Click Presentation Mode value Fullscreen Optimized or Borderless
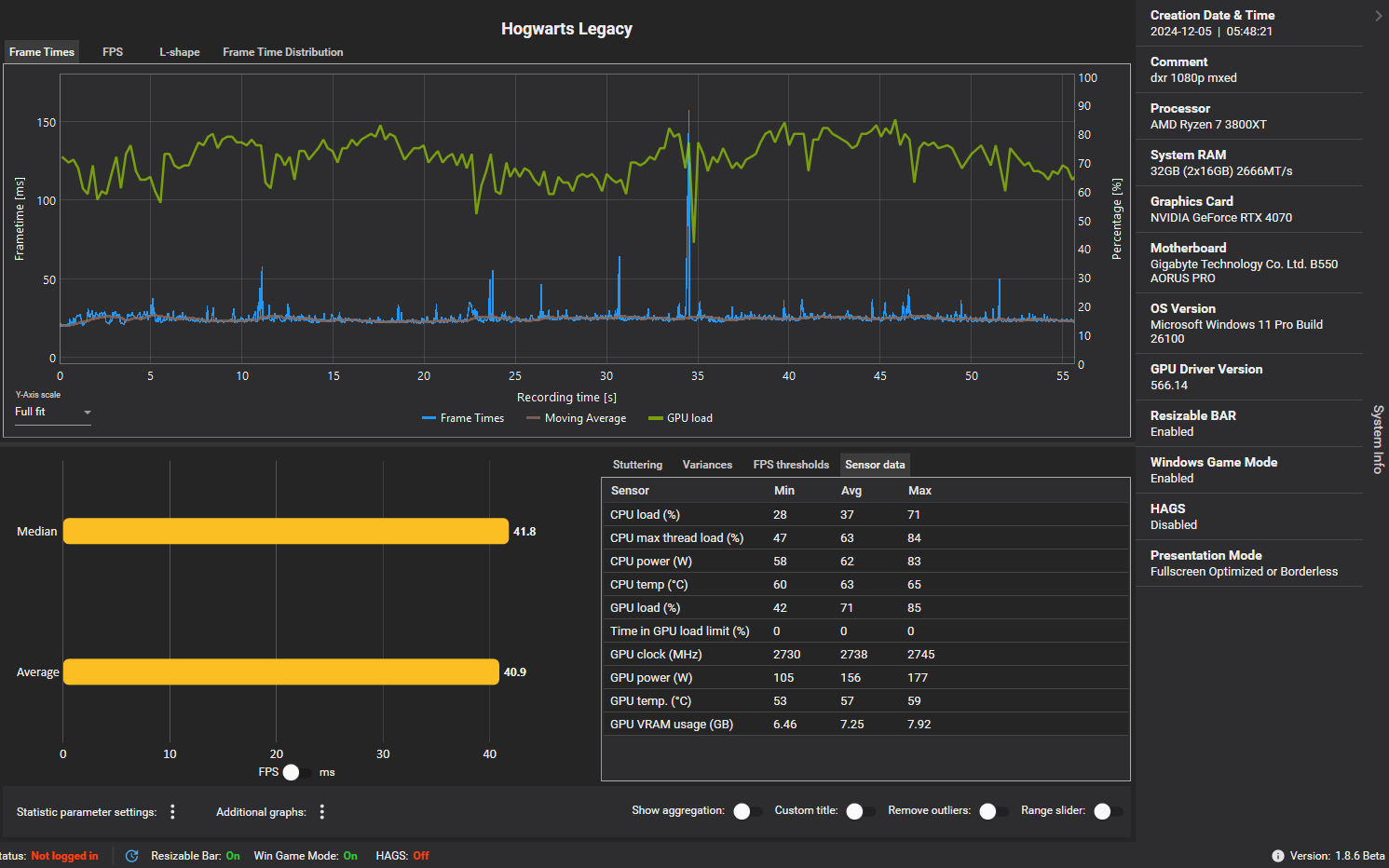 click(x=1244, y=572)
